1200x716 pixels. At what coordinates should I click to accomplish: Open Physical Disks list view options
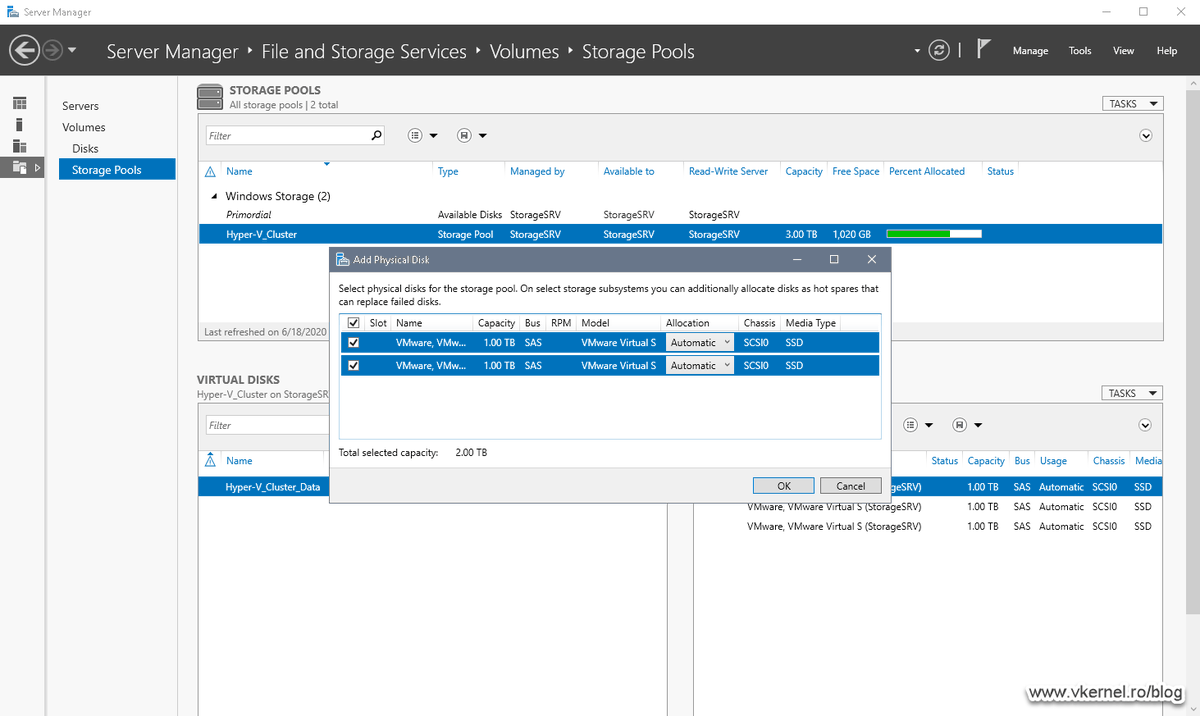click(918, 425)
